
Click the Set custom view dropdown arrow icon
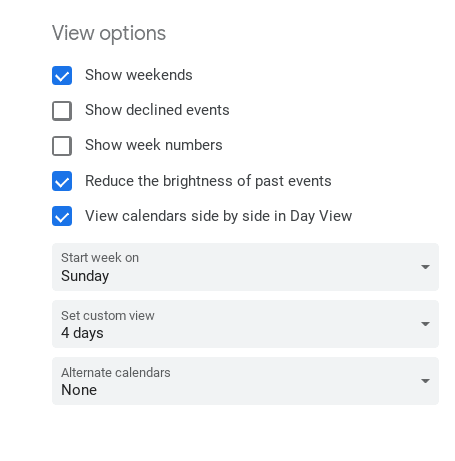coord(425,324)
